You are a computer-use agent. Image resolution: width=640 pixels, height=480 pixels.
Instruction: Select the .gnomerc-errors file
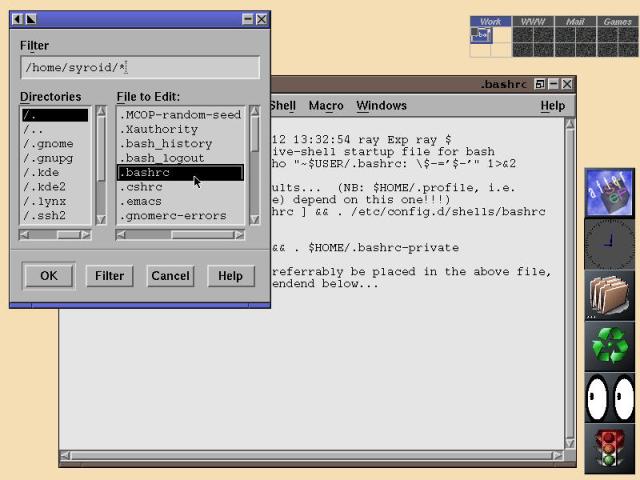click(x=180, y=216)
